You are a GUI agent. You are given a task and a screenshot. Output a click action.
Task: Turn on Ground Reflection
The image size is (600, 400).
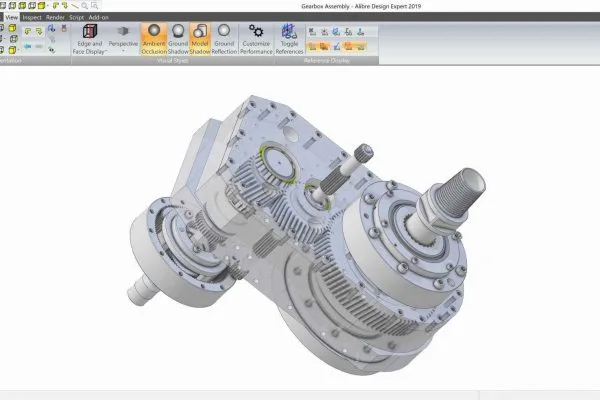224,39
